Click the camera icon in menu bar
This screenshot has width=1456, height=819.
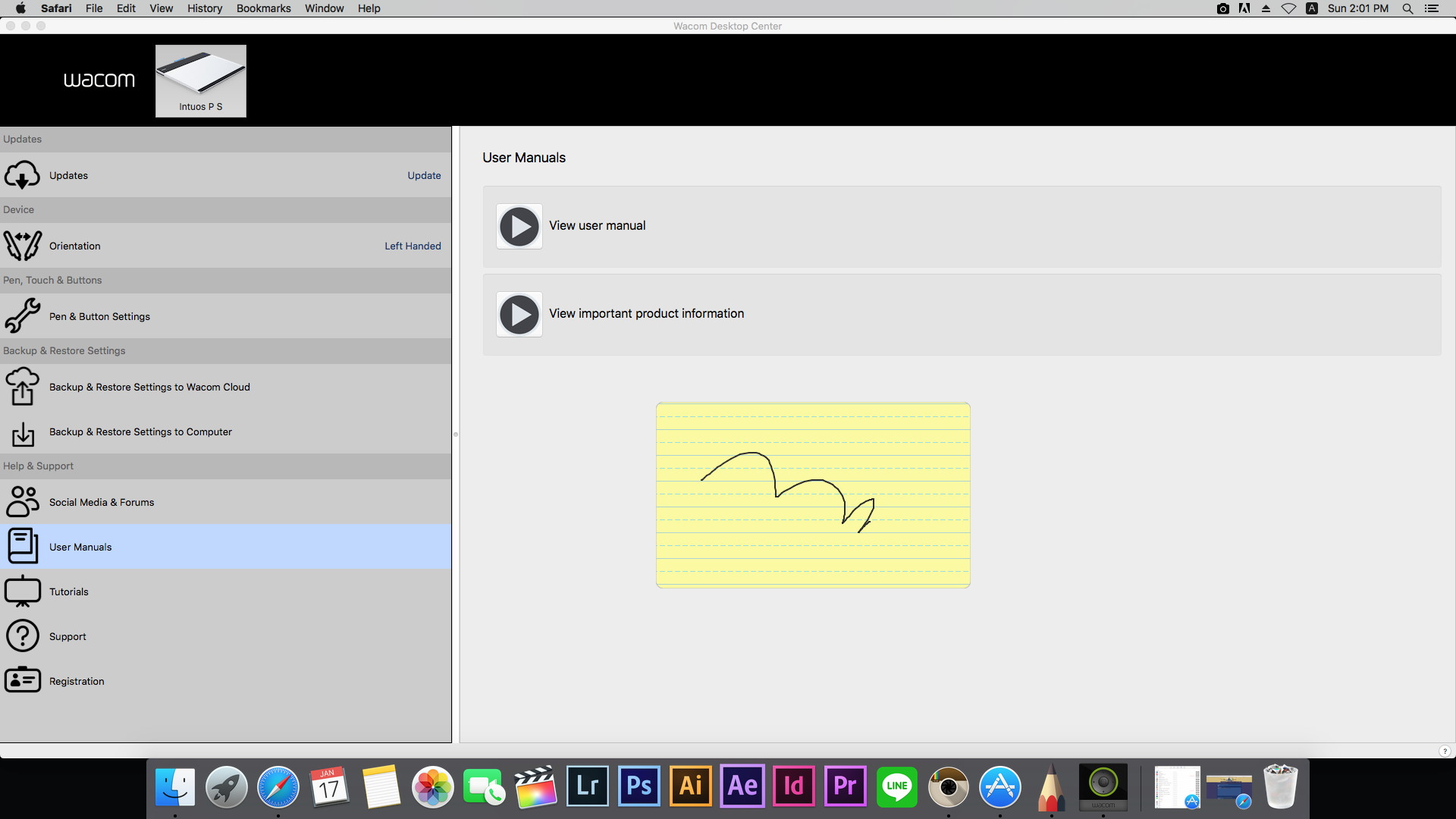click(x=1222, y=8)
